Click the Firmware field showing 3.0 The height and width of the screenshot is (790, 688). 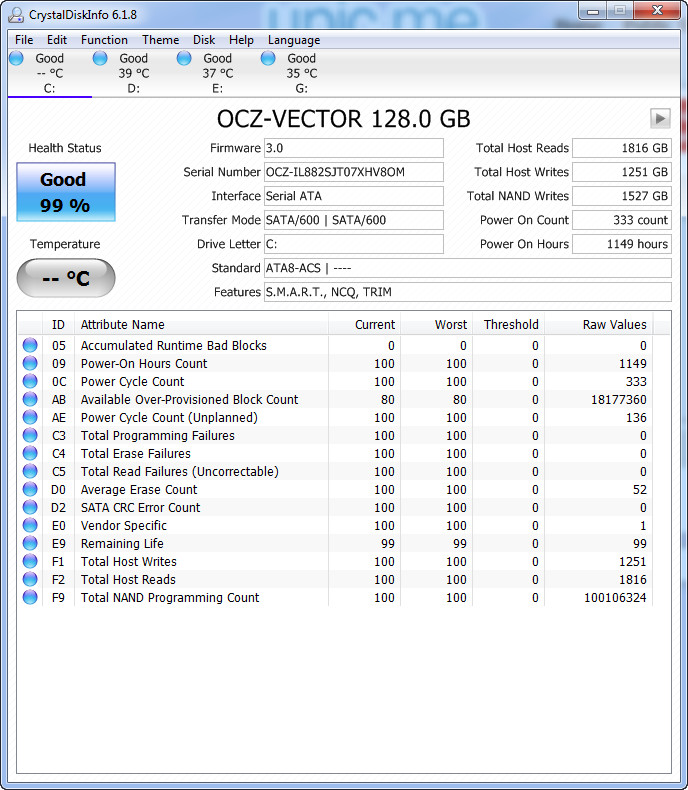pyautogui.click(x=354, y=148)
